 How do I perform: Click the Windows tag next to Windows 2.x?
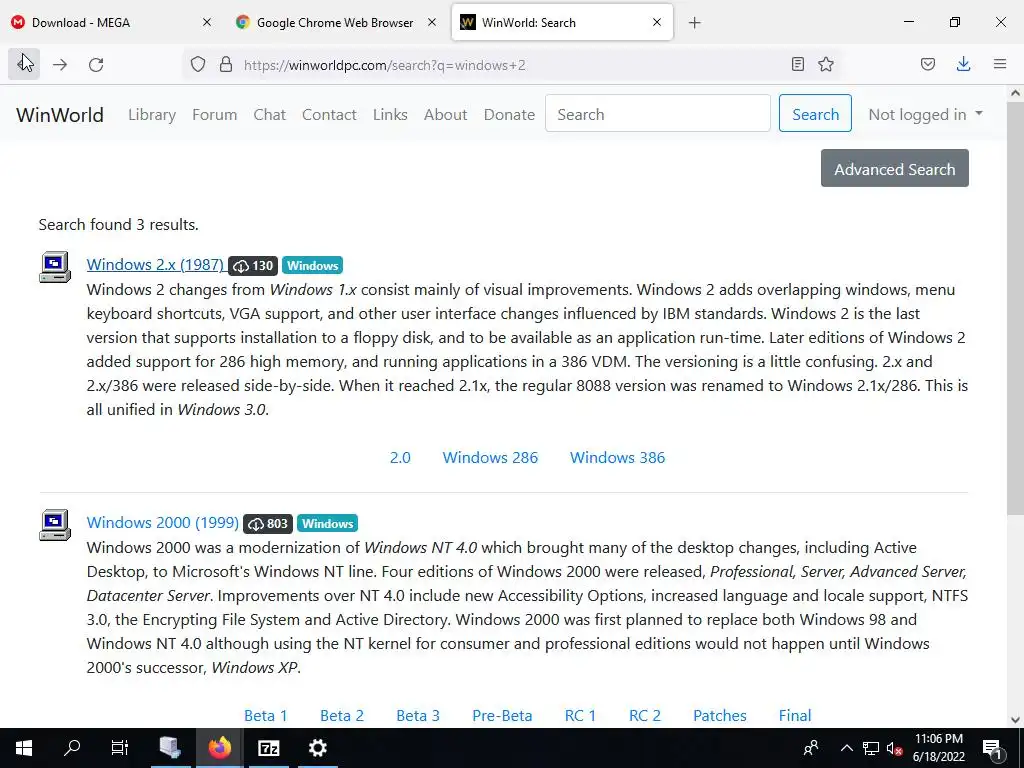point(312,266)
